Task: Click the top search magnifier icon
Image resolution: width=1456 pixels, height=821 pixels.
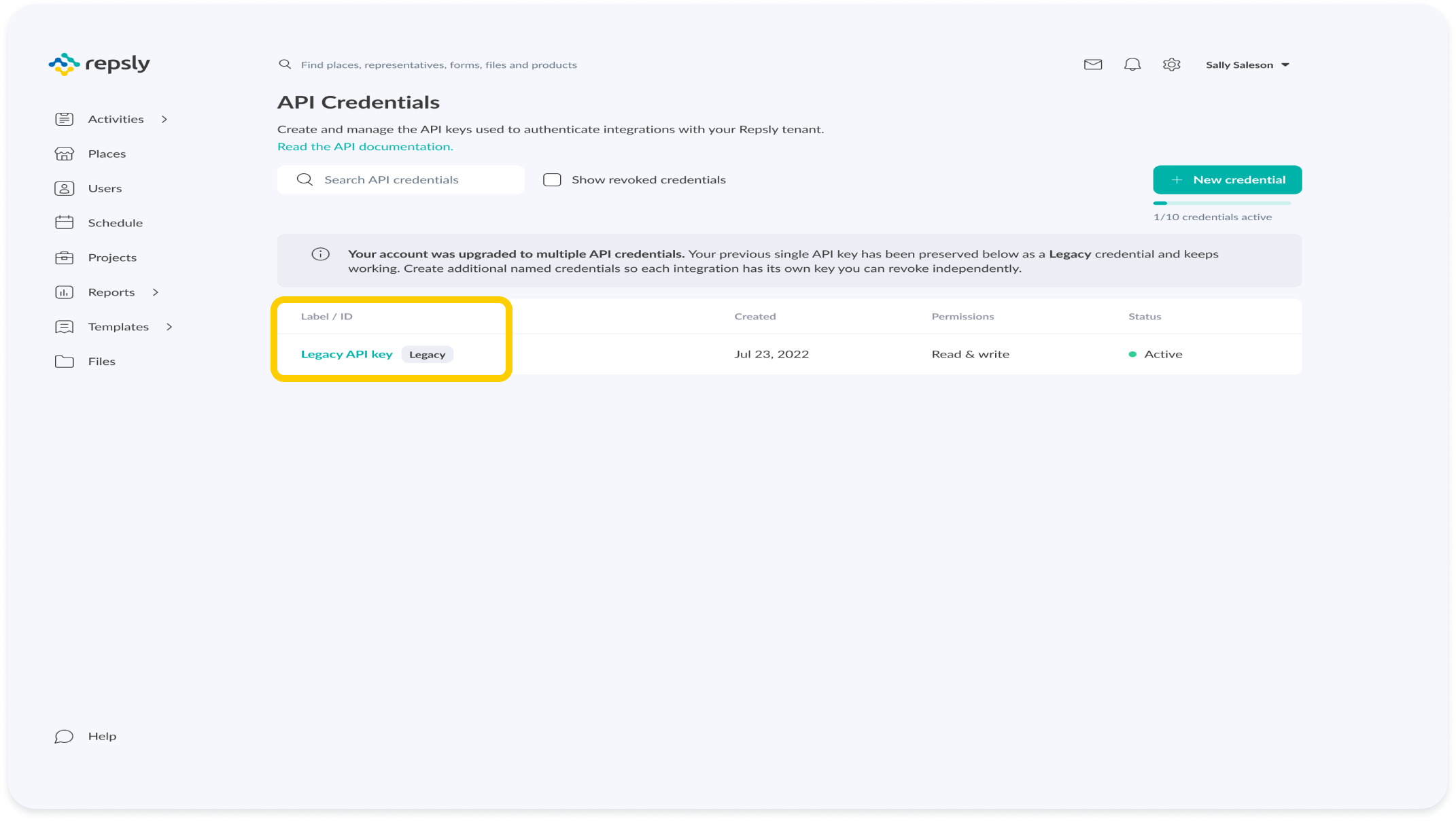Action: [x=285, y=65]
